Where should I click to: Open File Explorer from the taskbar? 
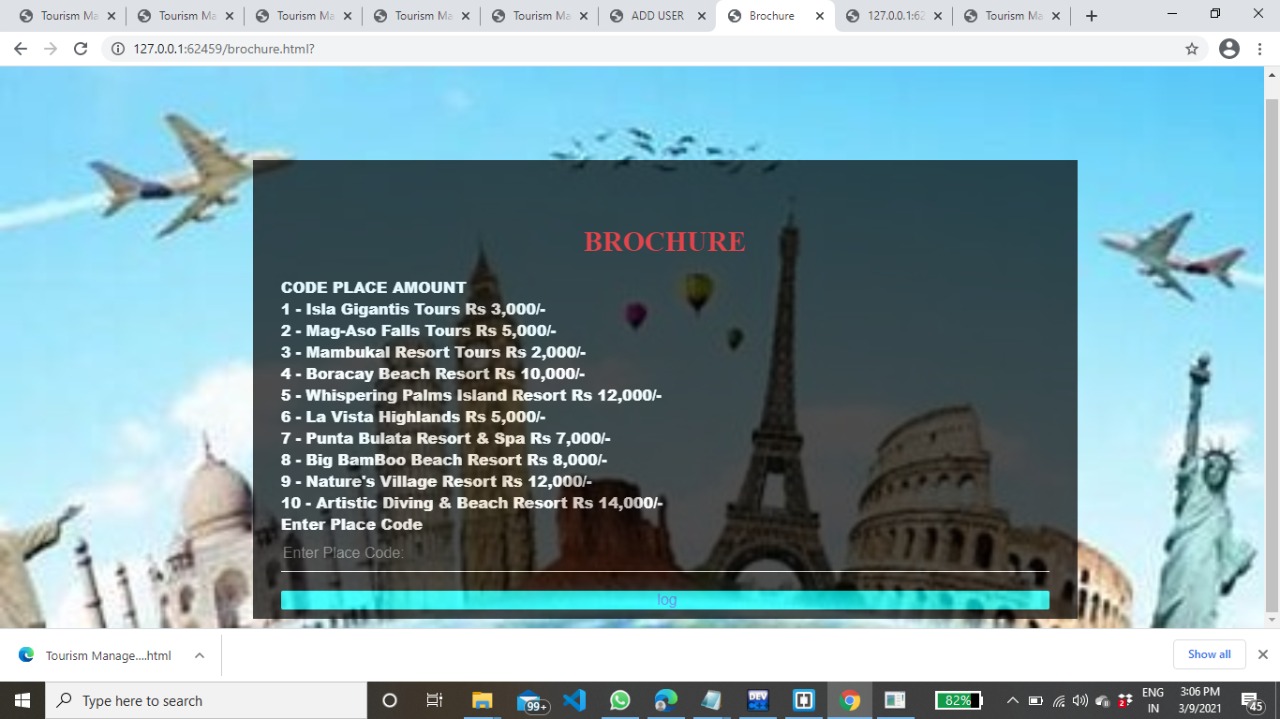point(482,700)
